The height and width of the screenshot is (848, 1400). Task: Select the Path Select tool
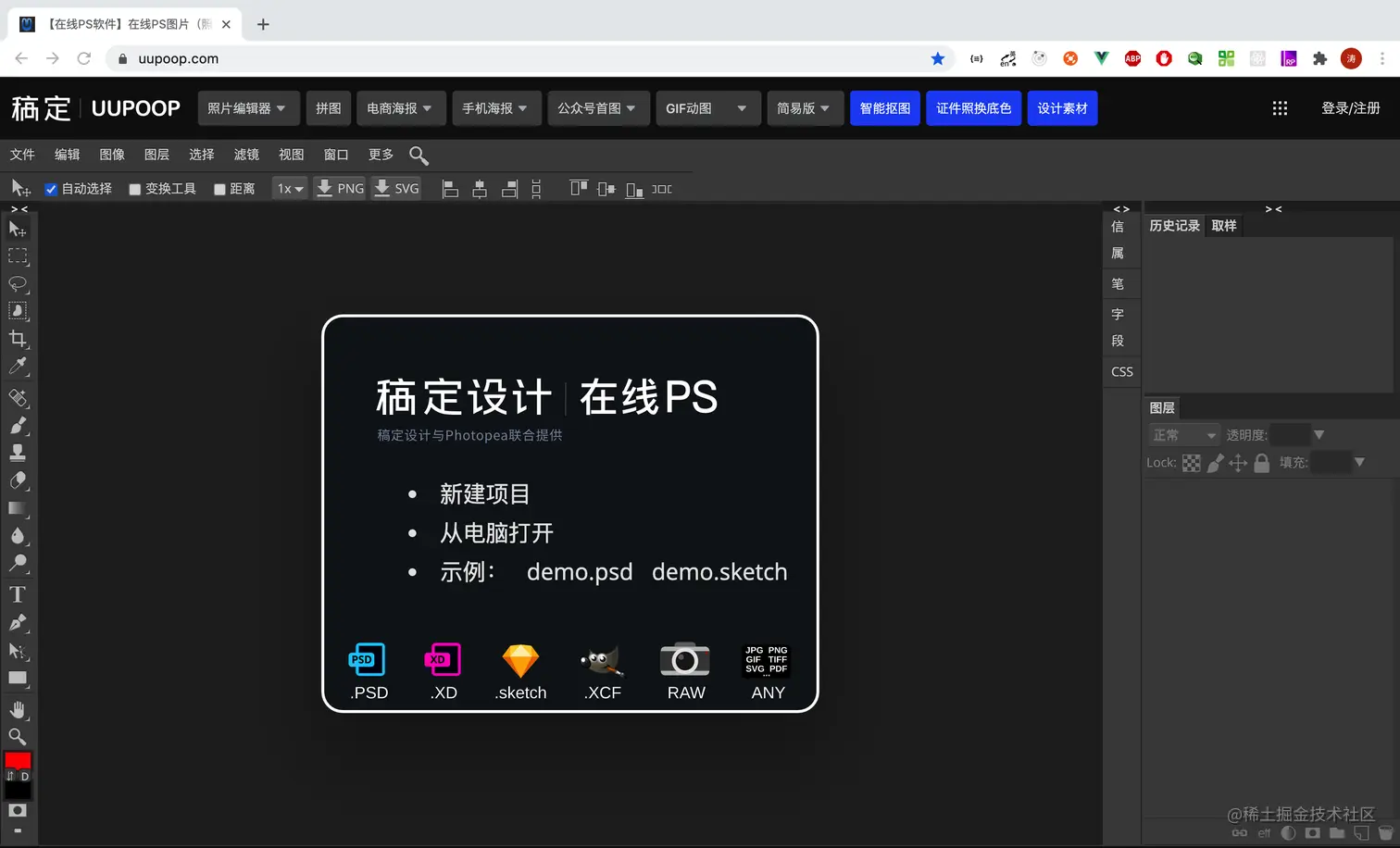point(18,651)
